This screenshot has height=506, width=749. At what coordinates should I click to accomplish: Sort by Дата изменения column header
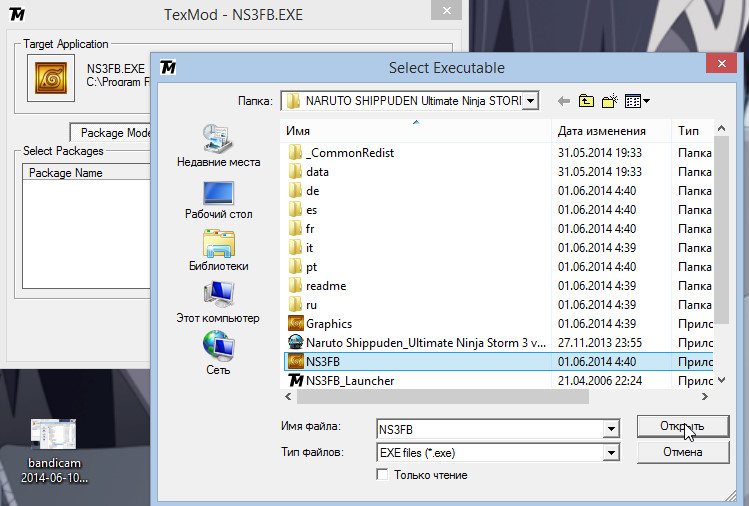point(611,131)
